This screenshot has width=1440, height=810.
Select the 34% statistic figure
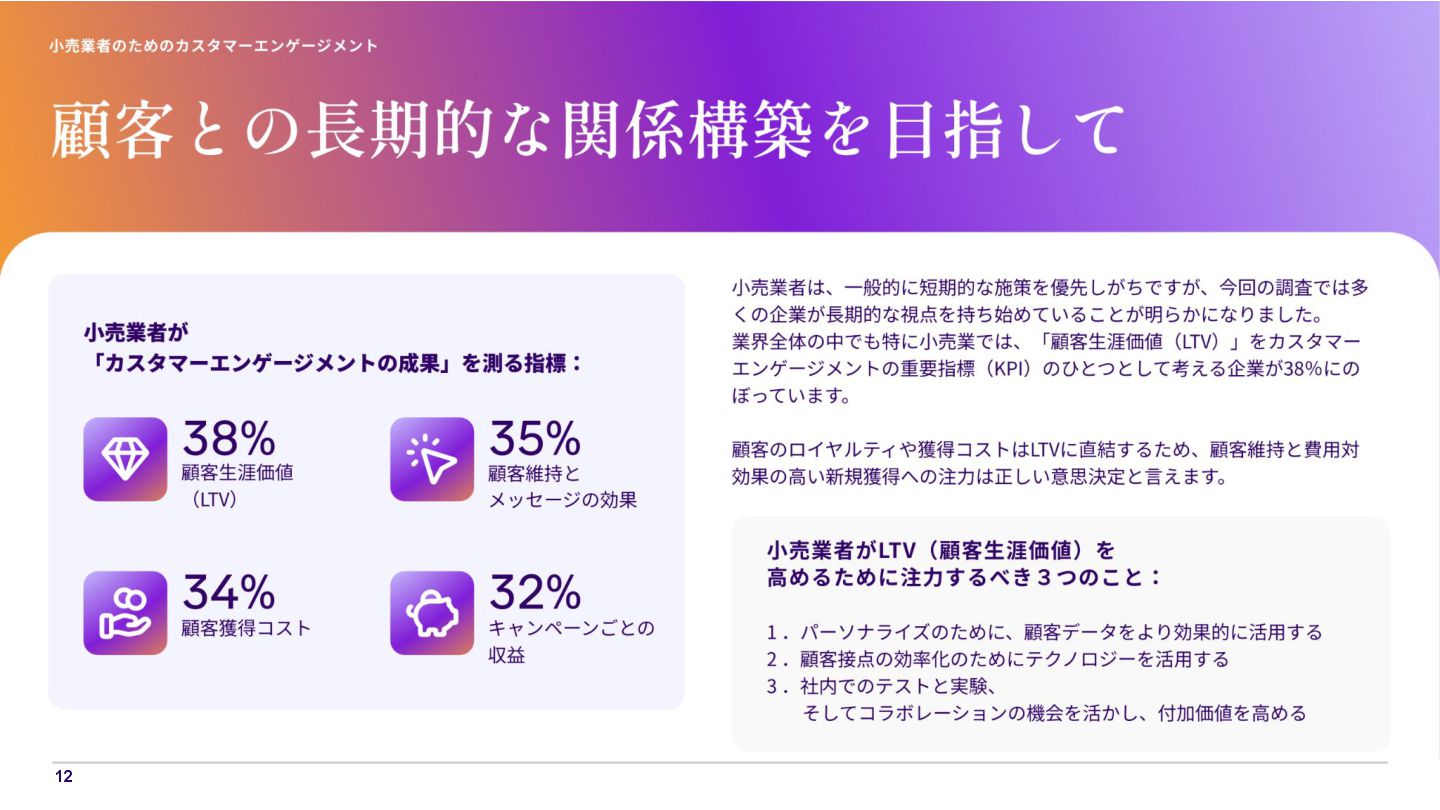tap(228, 592)
